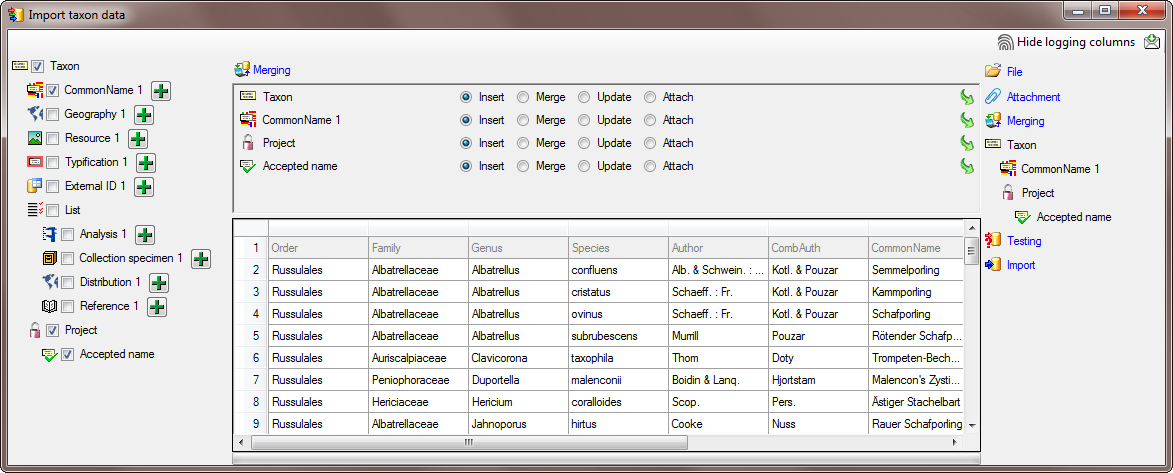Go to the Testing step
The image size is (1173, 473).
[1023, 241]
